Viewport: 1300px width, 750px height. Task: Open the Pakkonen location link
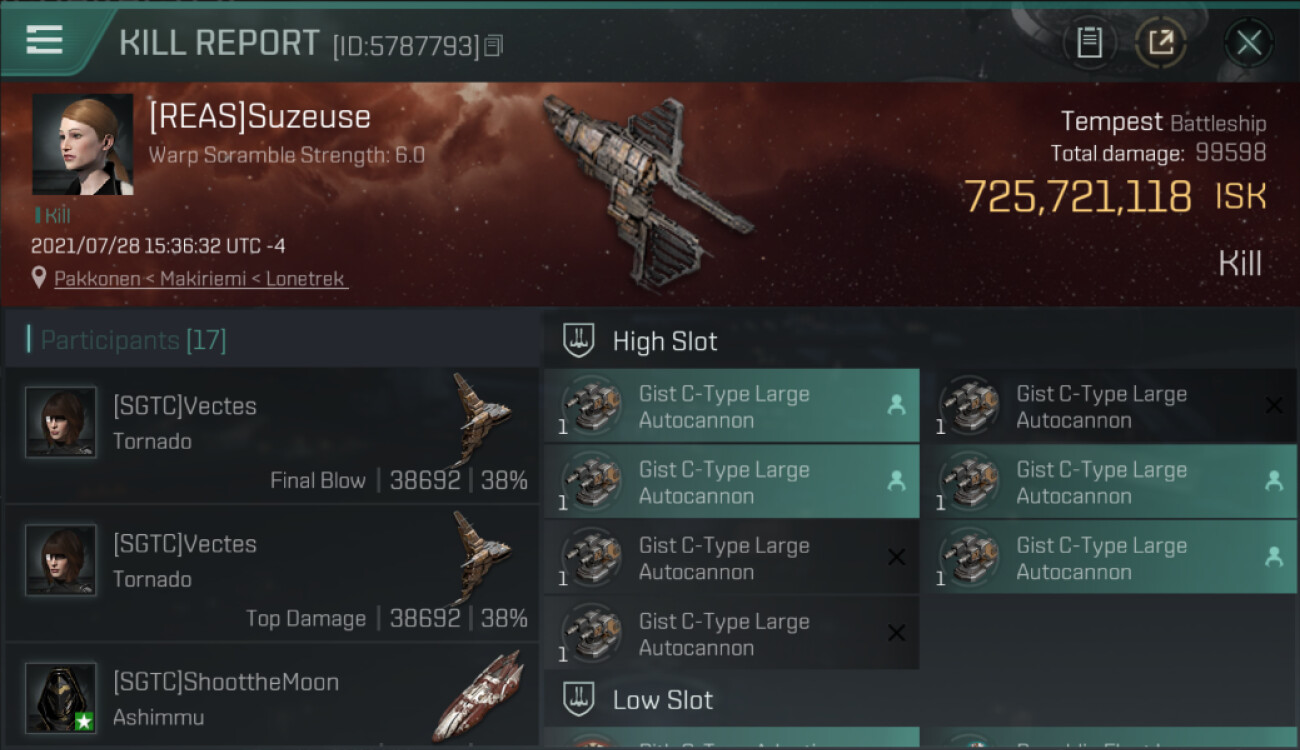tap(200, 279)
